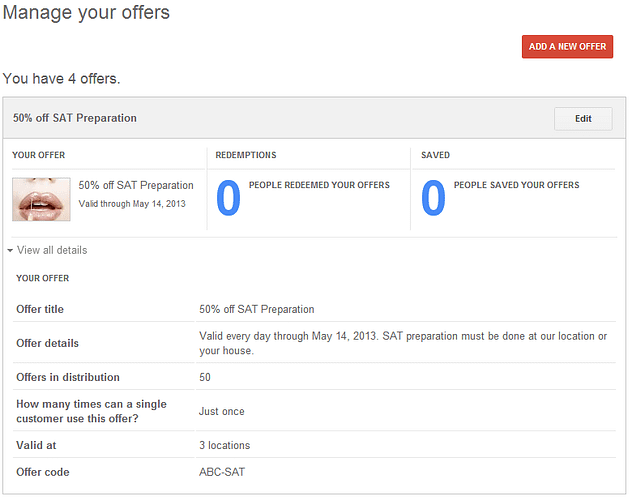This screenshot has width=632, height=497.
Task: Click the 'Offer details' row label
Action: point(48,343)
